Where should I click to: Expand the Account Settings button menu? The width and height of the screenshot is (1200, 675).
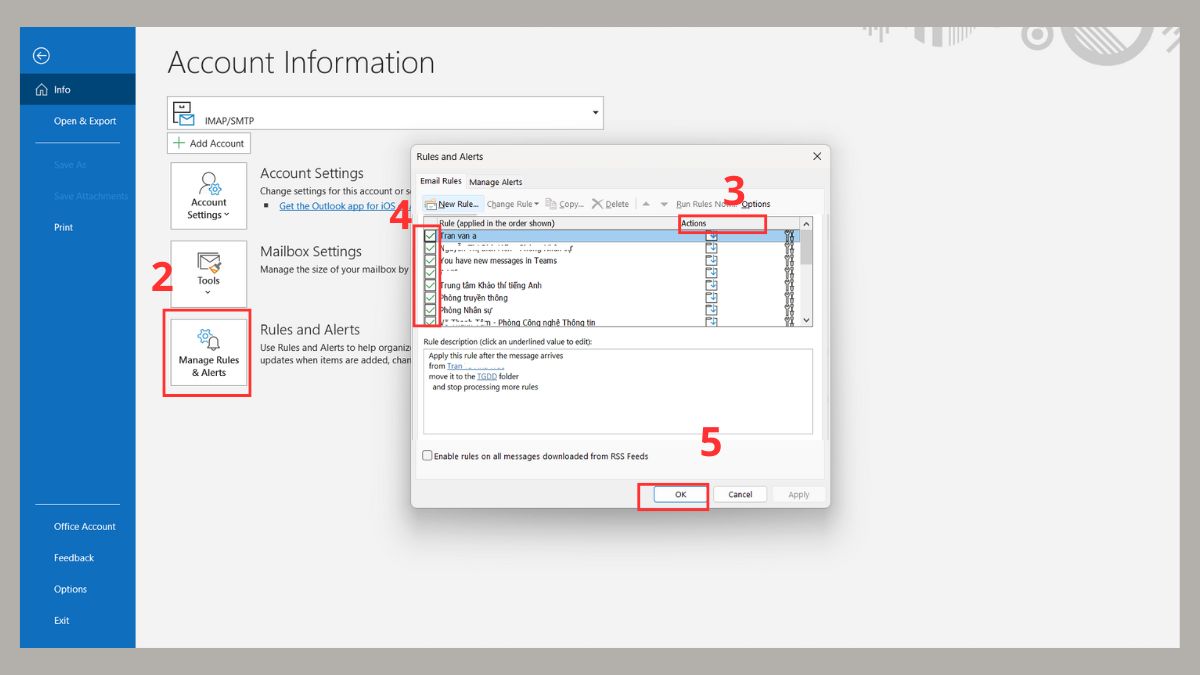(209, 195)
